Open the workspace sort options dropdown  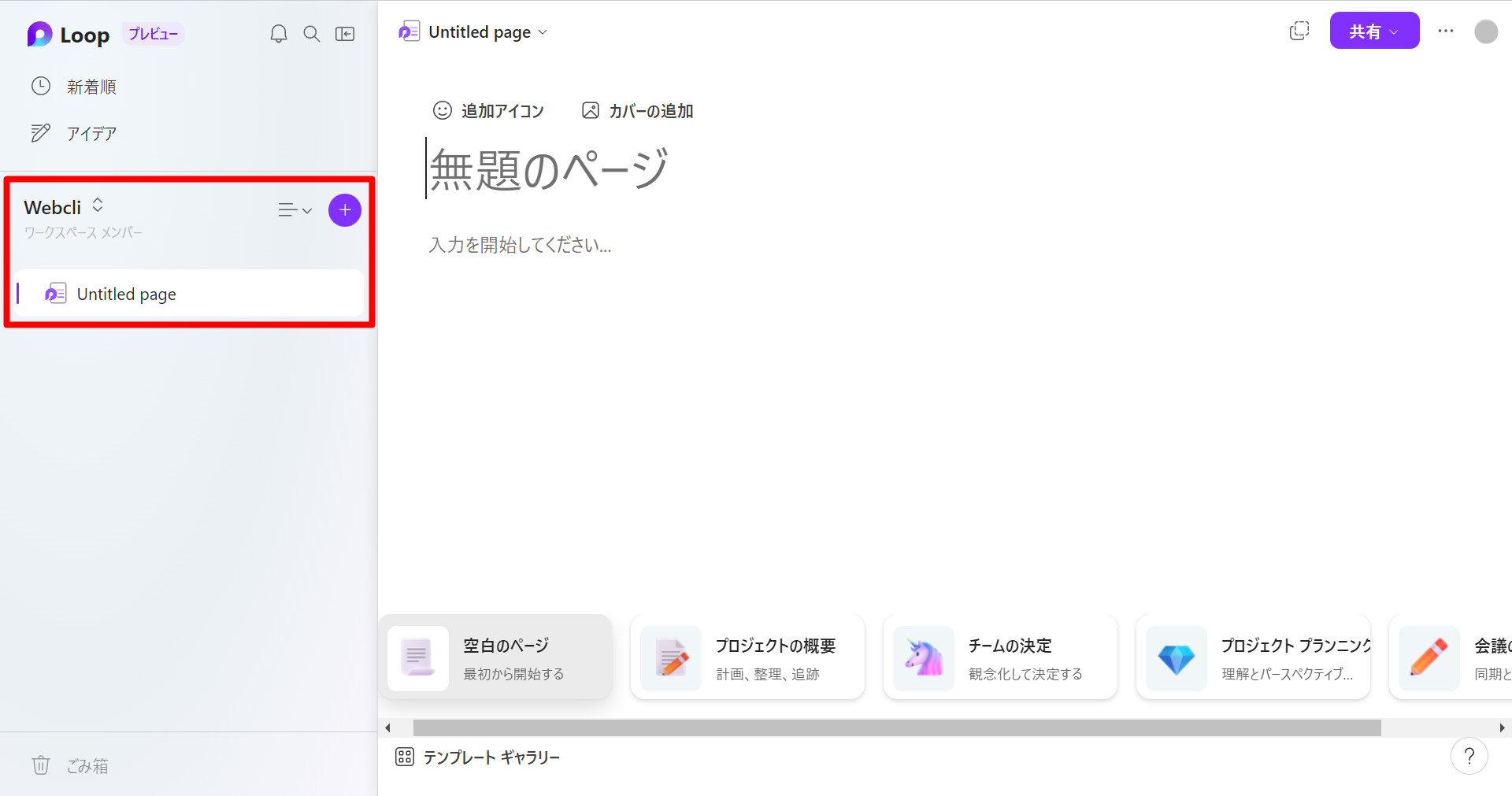pyautogui.click(x=295, y=210)
